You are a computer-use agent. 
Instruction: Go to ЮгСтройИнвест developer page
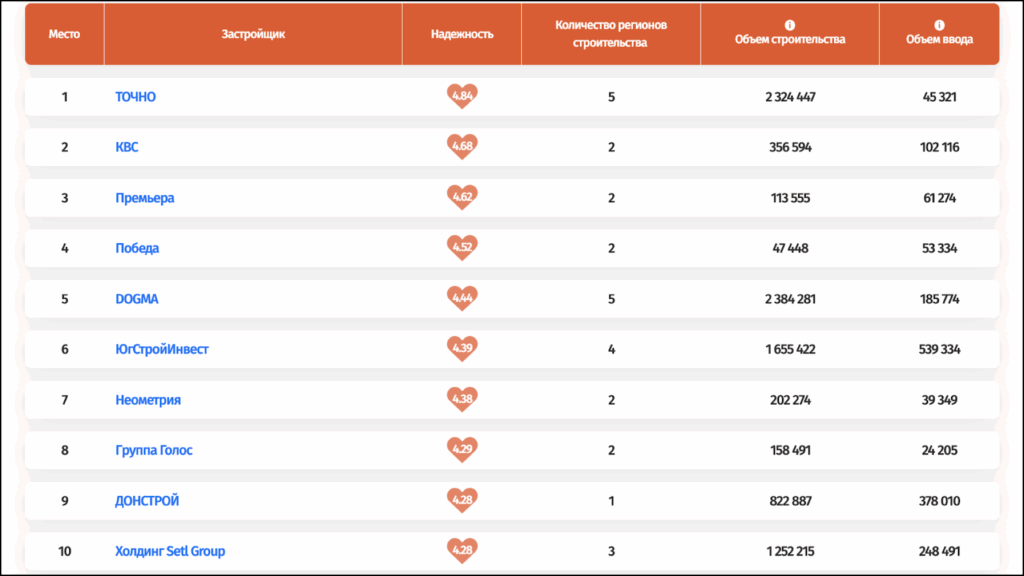(x=162, y=349)
